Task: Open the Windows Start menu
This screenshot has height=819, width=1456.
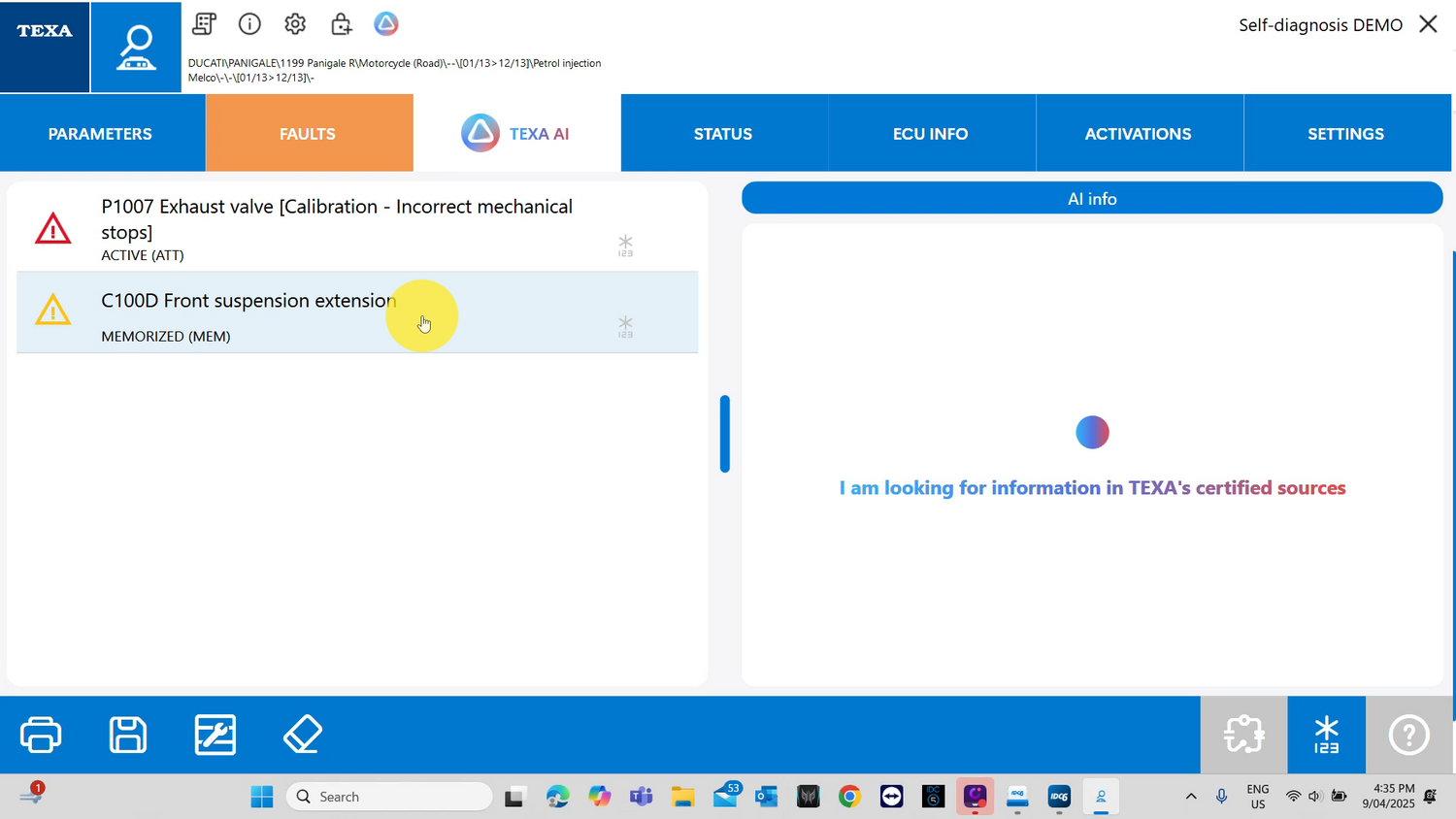Action: pyautogui.click(x=262, y=797)
